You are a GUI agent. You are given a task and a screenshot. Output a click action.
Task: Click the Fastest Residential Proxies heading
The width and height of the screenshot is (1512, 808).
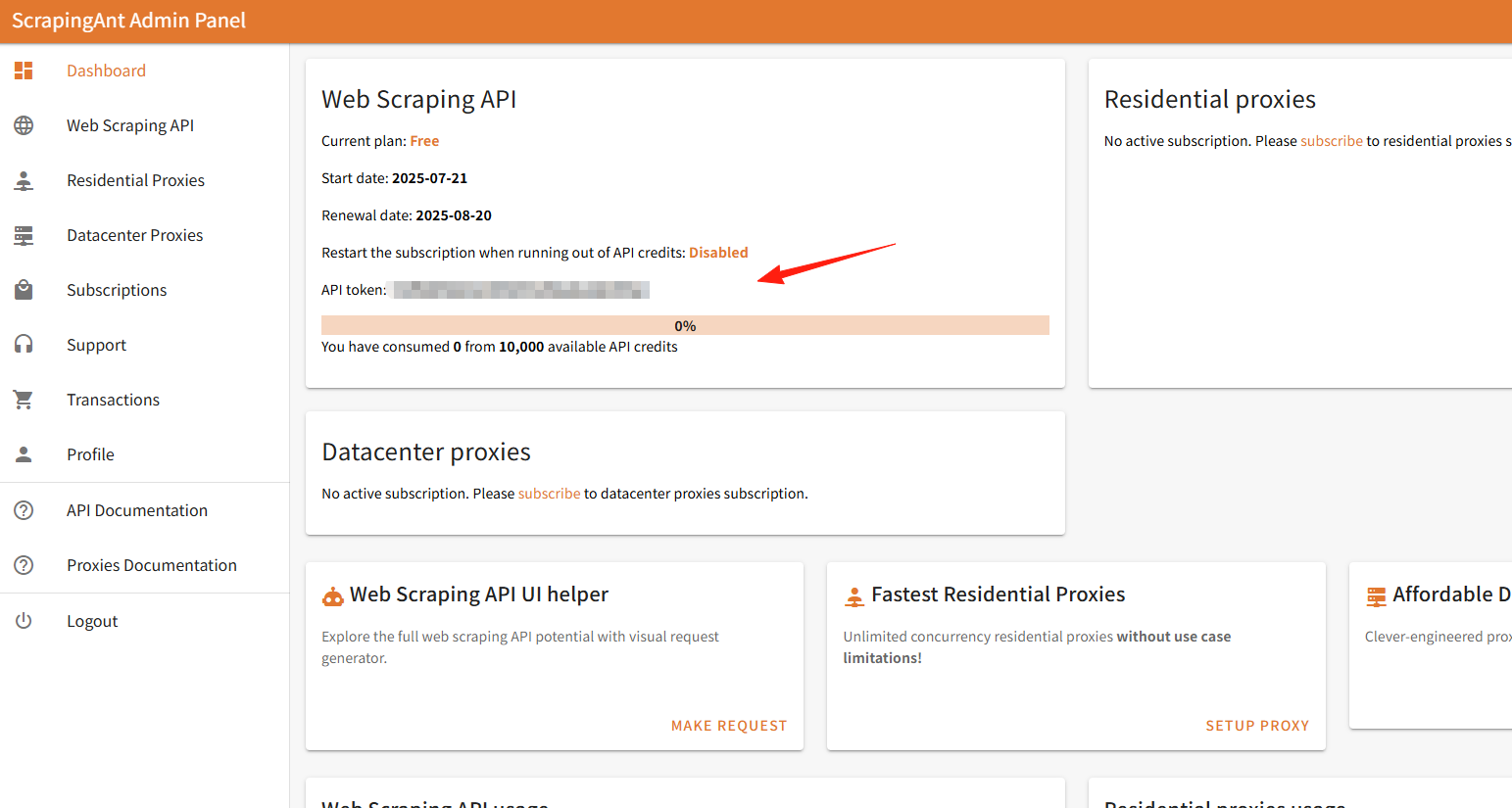tap(998, 594)
